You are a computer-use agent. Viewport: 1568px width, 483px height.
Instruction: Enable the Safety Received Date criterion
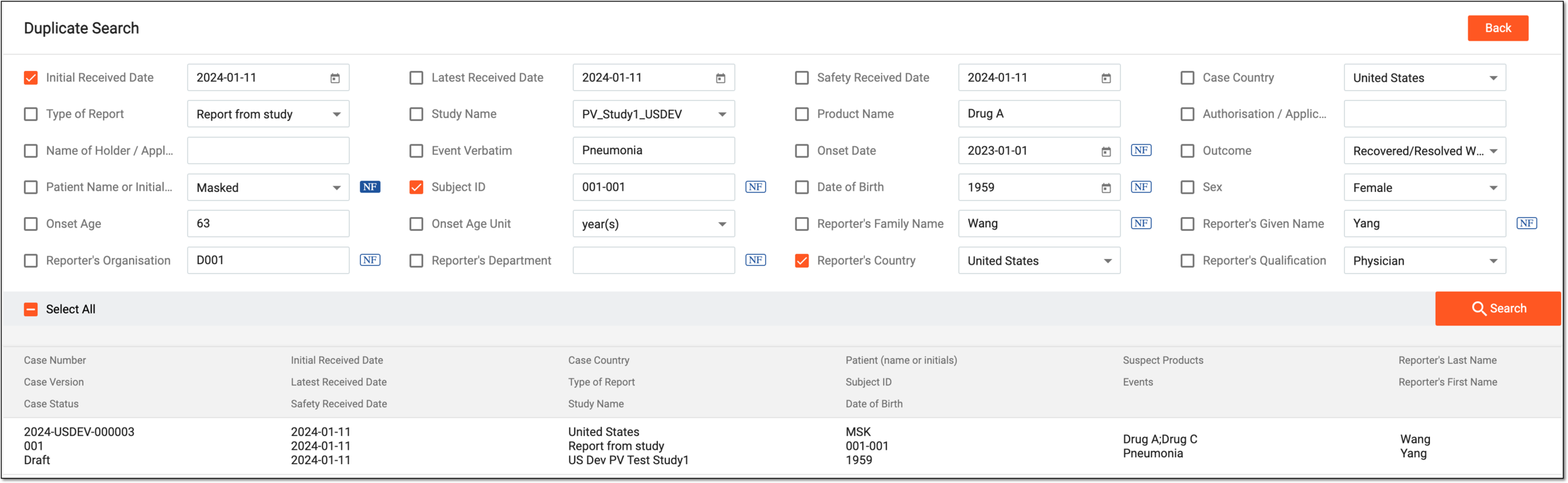[802, 78]
